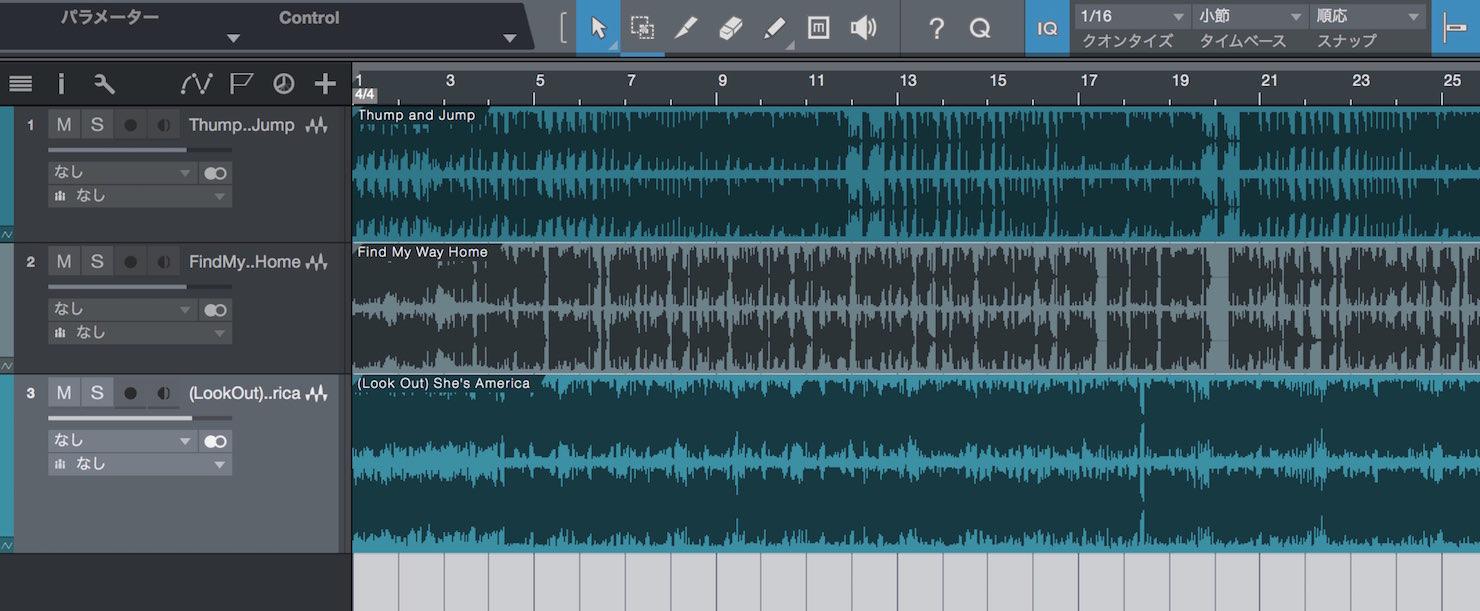Image resolution: width=1480 pixels, height=611 pixels.
Task: Open the tempo track clock icon
Action: point(284,84)
